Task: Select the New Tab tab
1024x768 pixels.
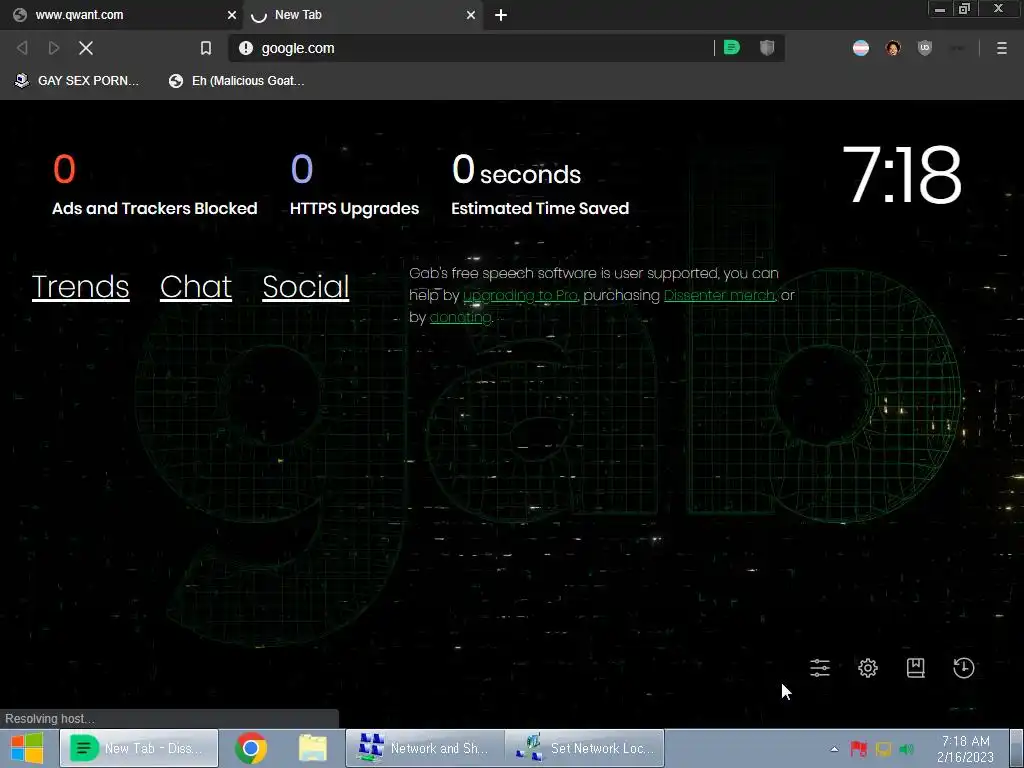Action: [362, 14]
